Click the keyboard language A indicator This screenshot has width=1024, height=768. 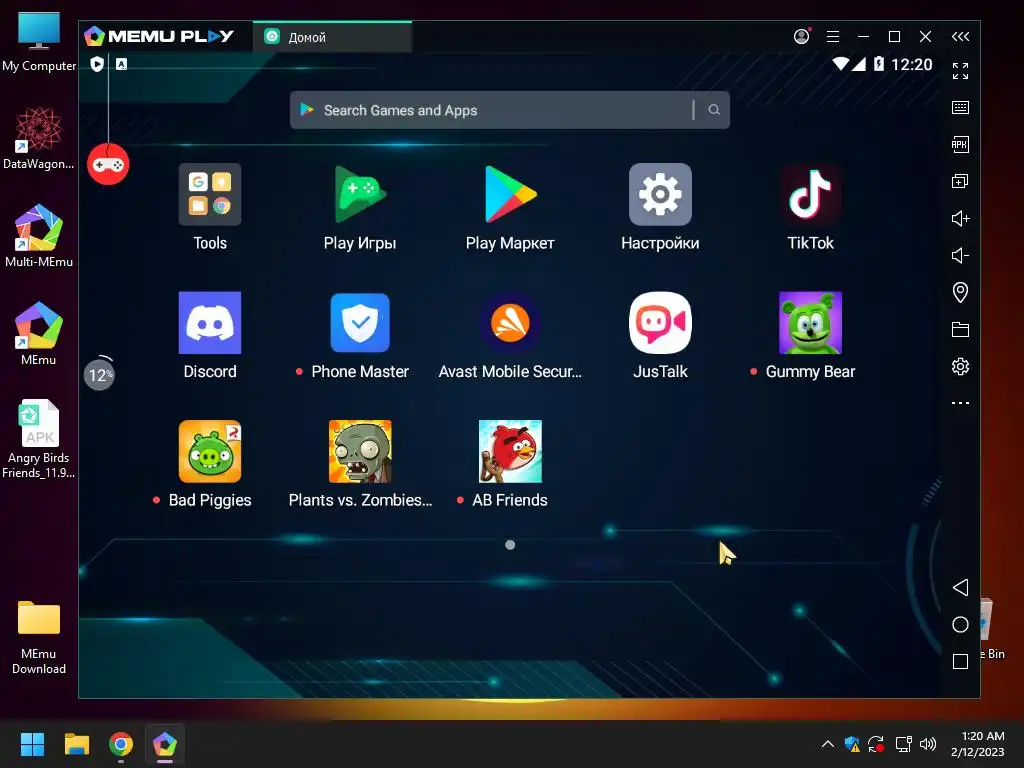[121, 64]
